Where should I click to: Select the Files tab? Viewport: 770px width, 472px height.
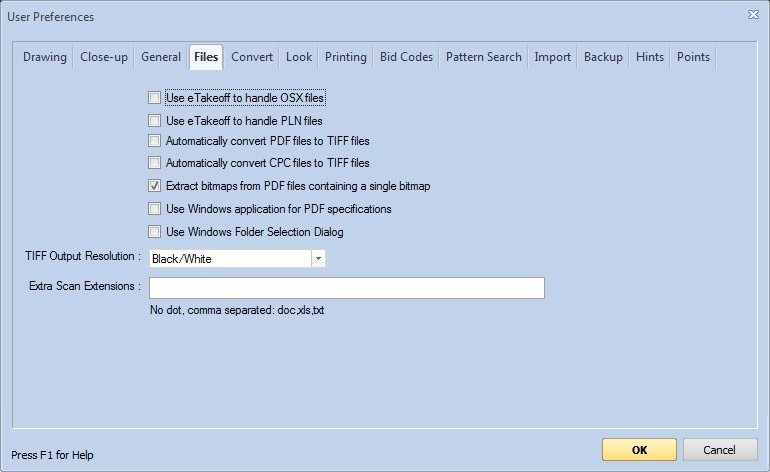click(206, 57)
